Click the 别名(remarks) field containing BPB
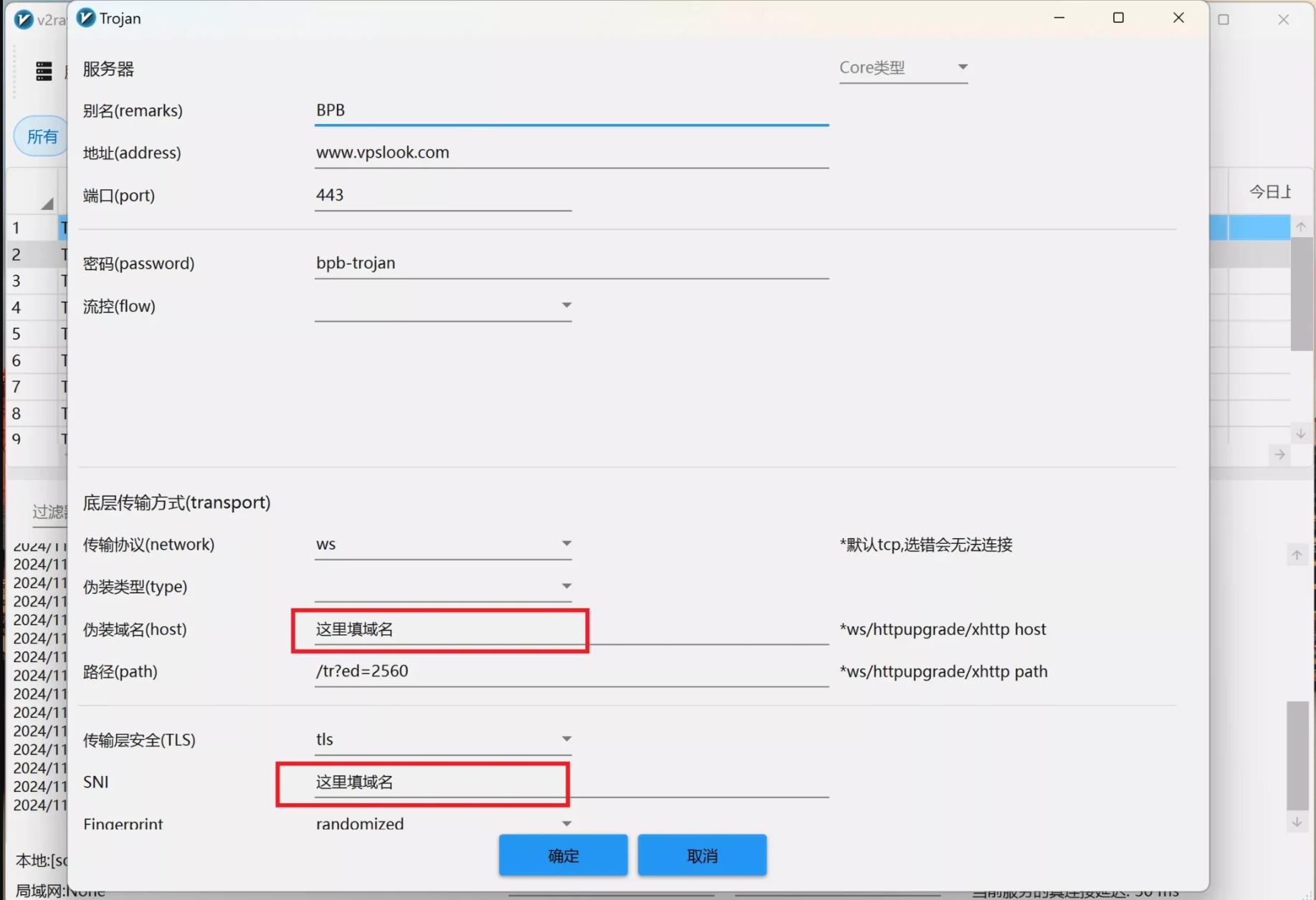This screenshot has width=1316, height=900. coord(571,110)
